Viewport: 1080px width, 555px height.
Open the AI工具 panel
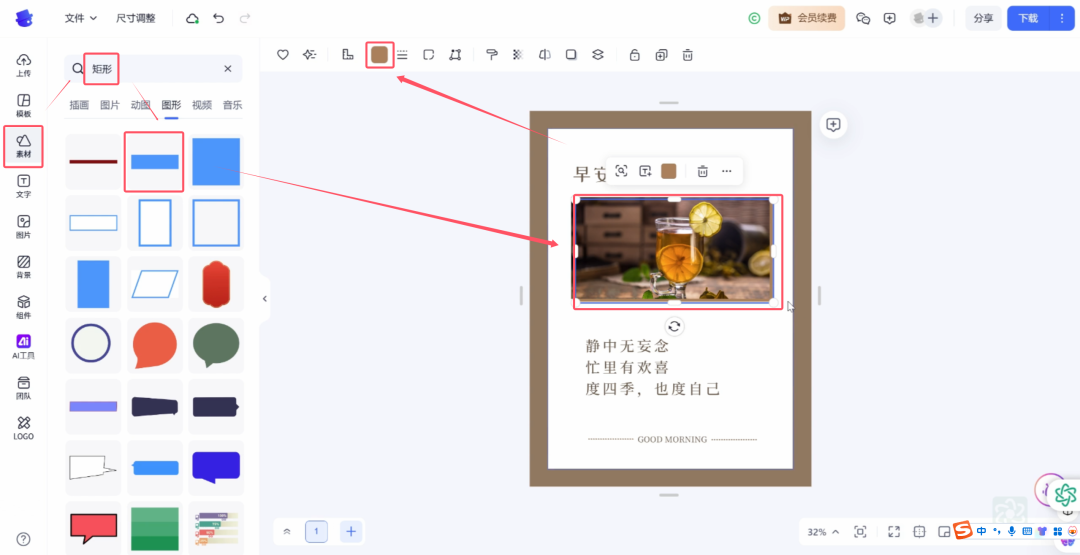point(23,348)
